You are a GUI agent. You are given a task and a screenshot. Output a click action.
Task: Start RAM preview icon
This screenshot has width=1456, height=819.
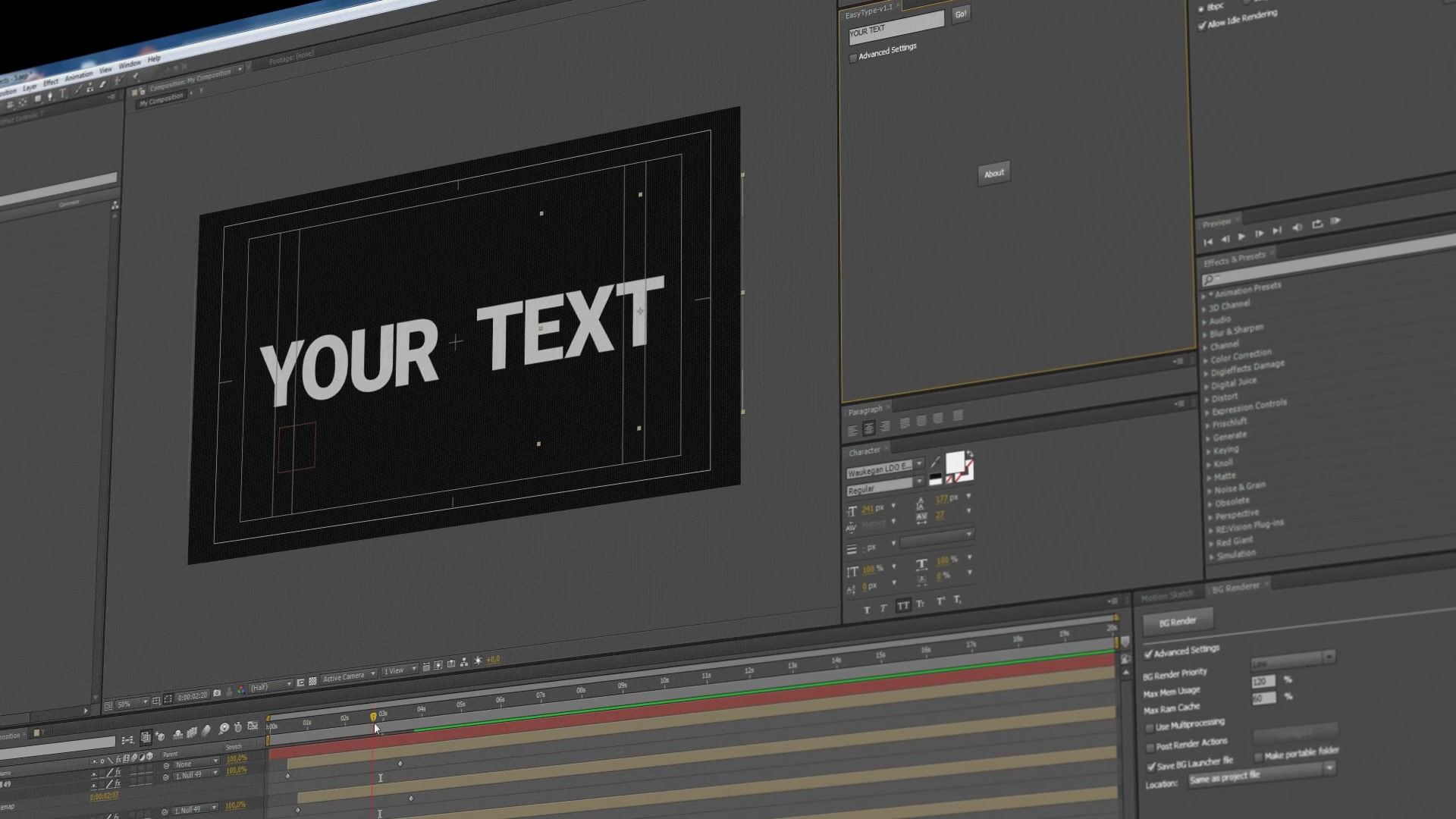[1336, 221]
